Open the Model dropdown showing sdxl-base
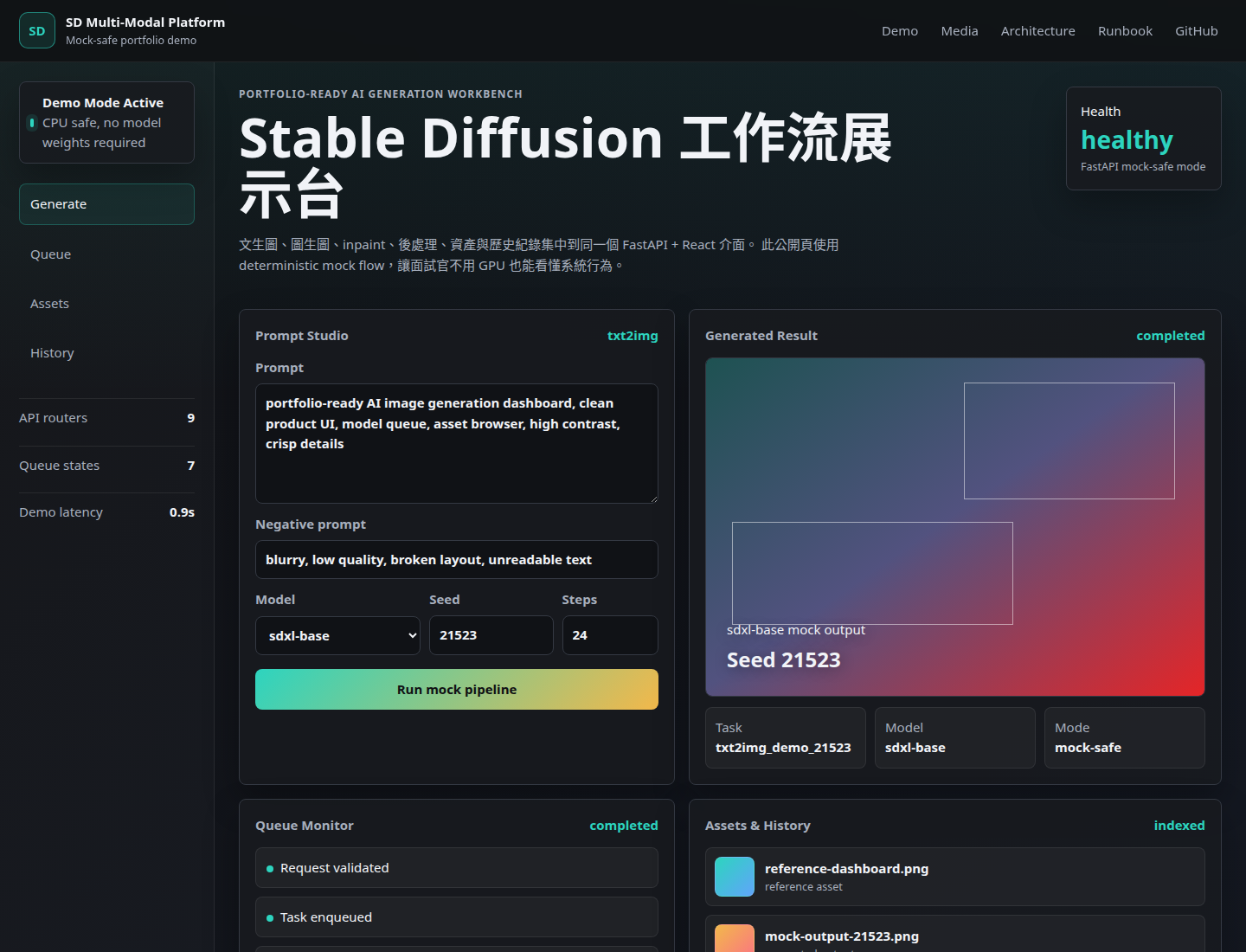 [337, 635]
